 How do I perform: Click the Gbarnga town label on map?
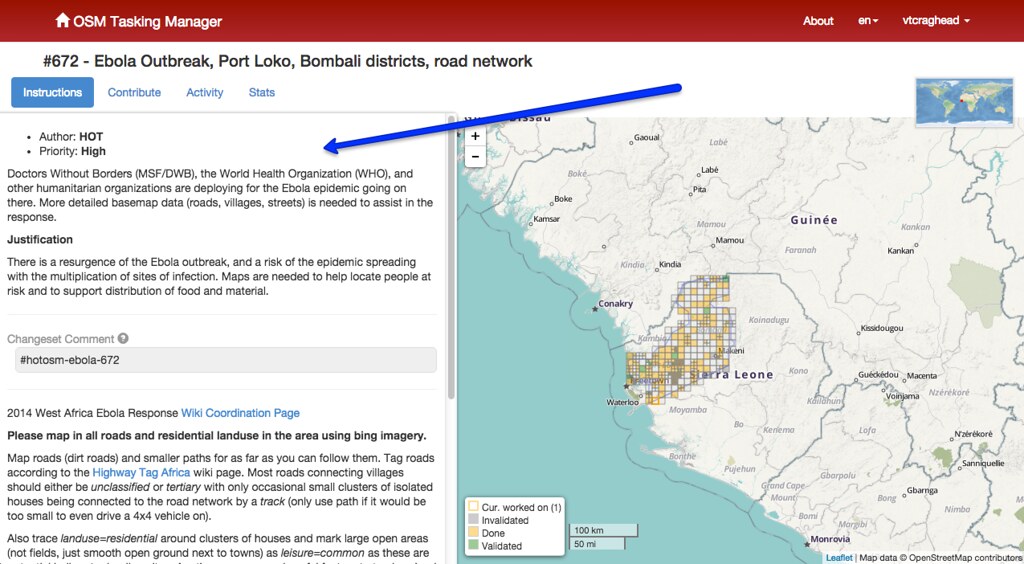click(x=920, y=490)
